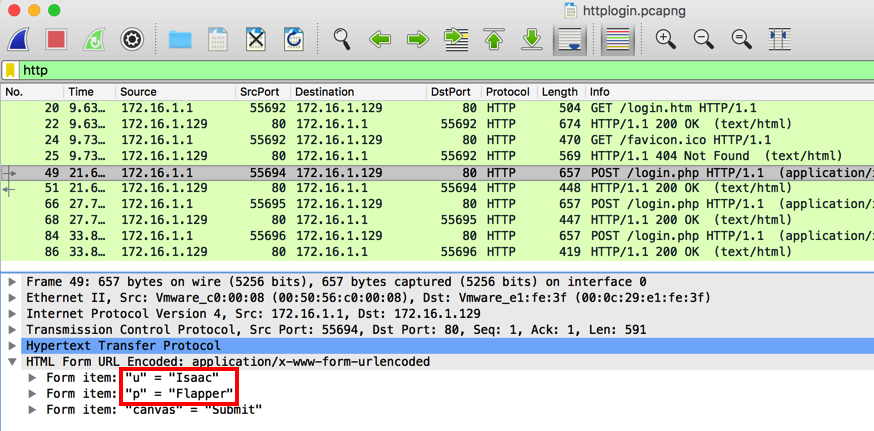Click the httplogin.pcapng title document icon
Screen dimensions: 874x431
click(570, 11)
